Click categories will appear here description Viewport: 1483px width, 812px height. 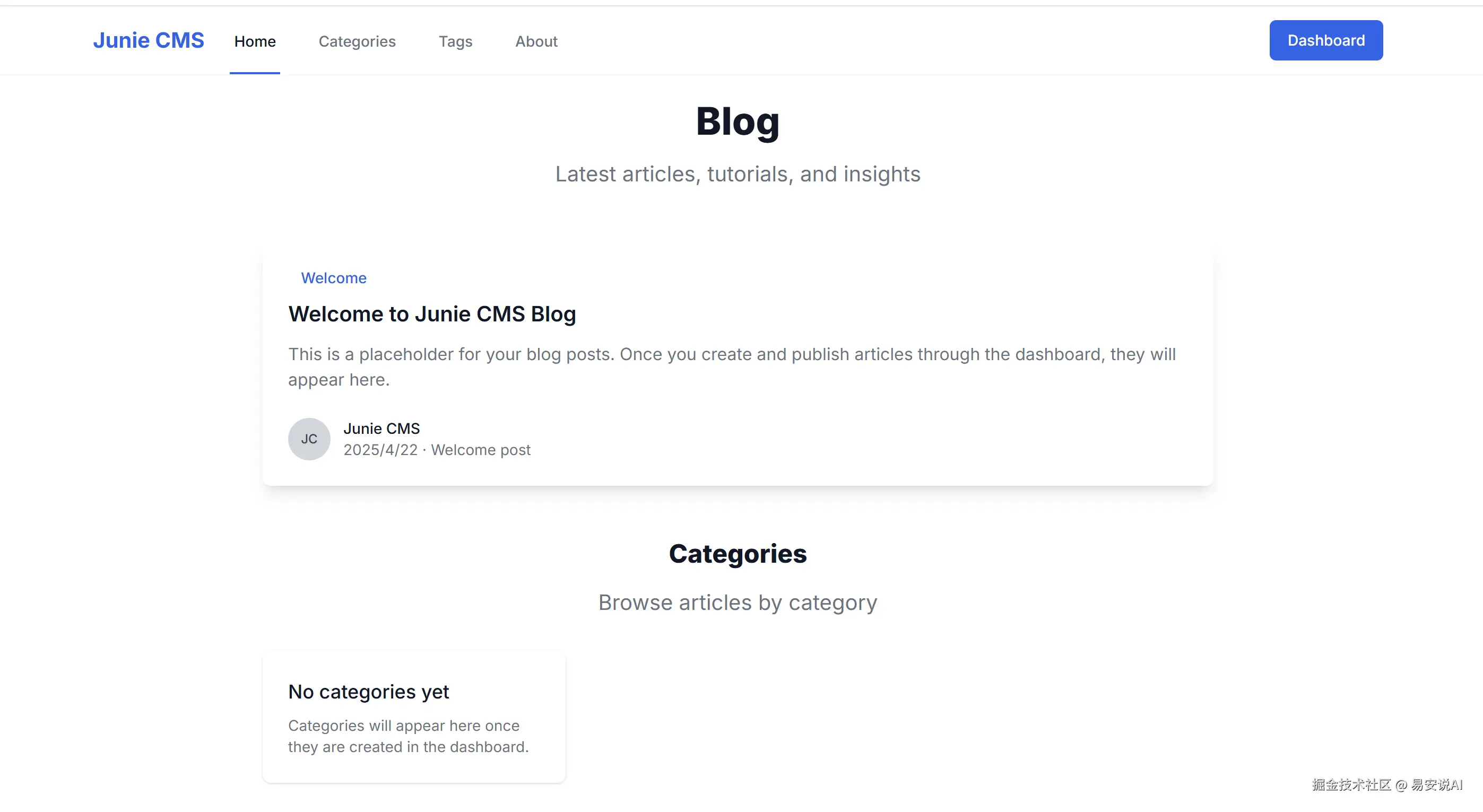click(x=407, y=736)
